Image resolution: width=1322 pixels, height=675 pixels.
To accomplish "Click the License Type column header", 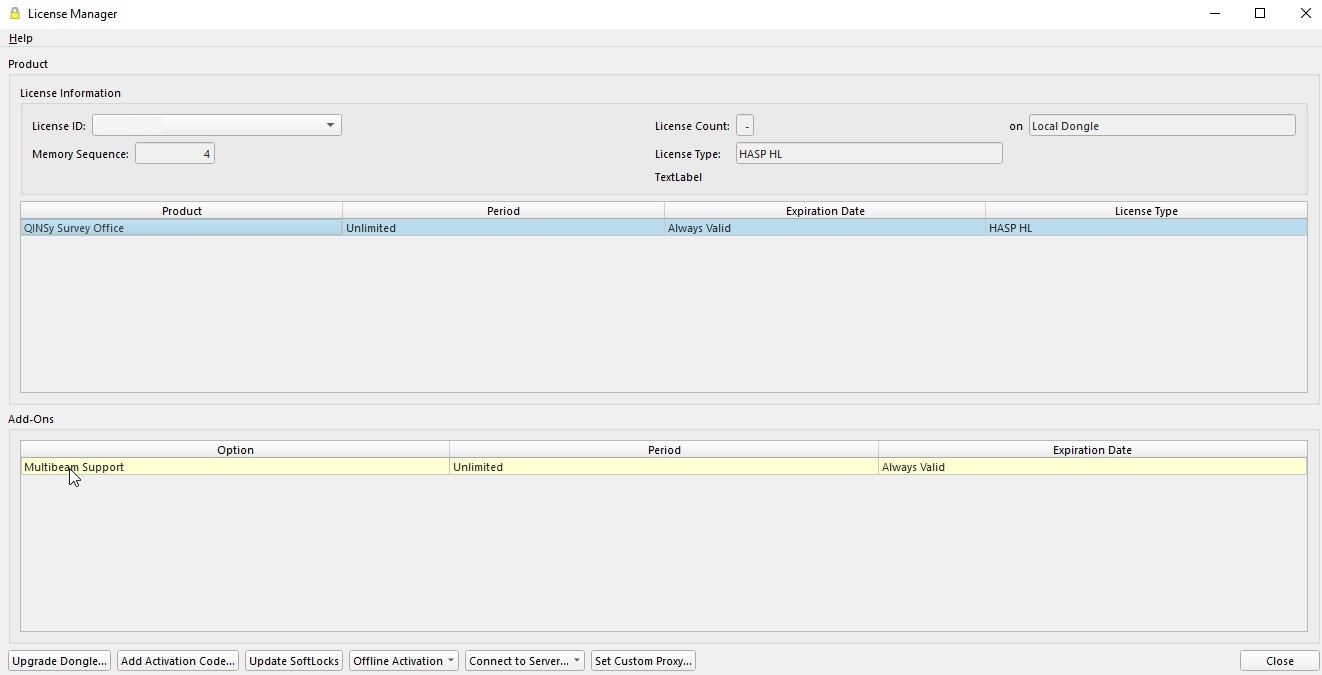I will pyautogui.click(x=1146, y=211).
